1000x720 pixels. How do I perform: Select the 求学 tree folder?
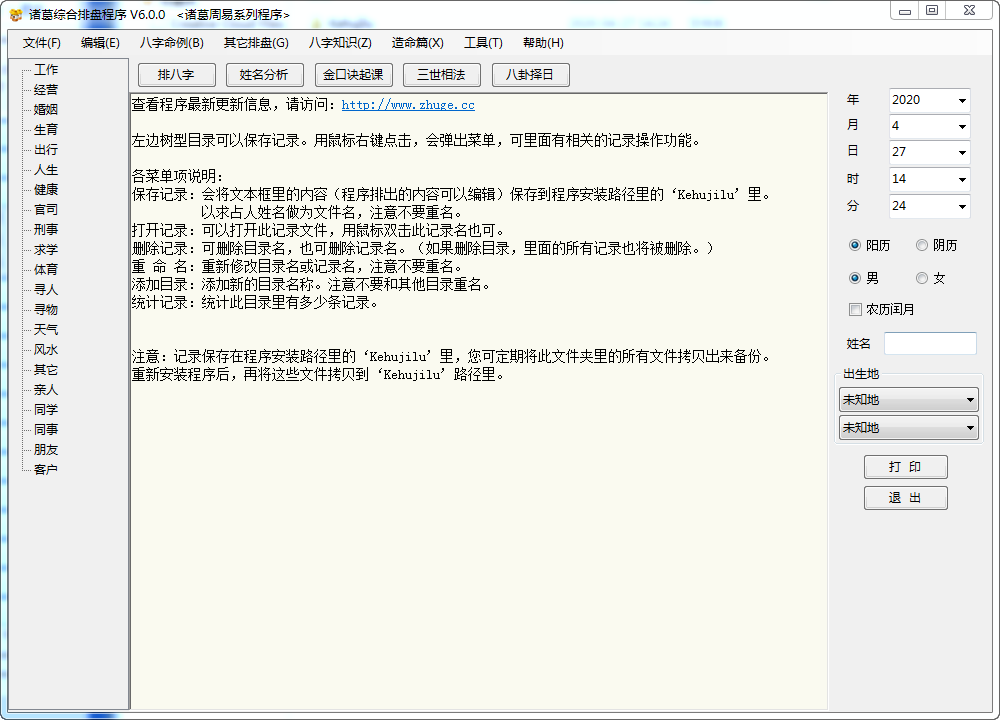(46, 249)
